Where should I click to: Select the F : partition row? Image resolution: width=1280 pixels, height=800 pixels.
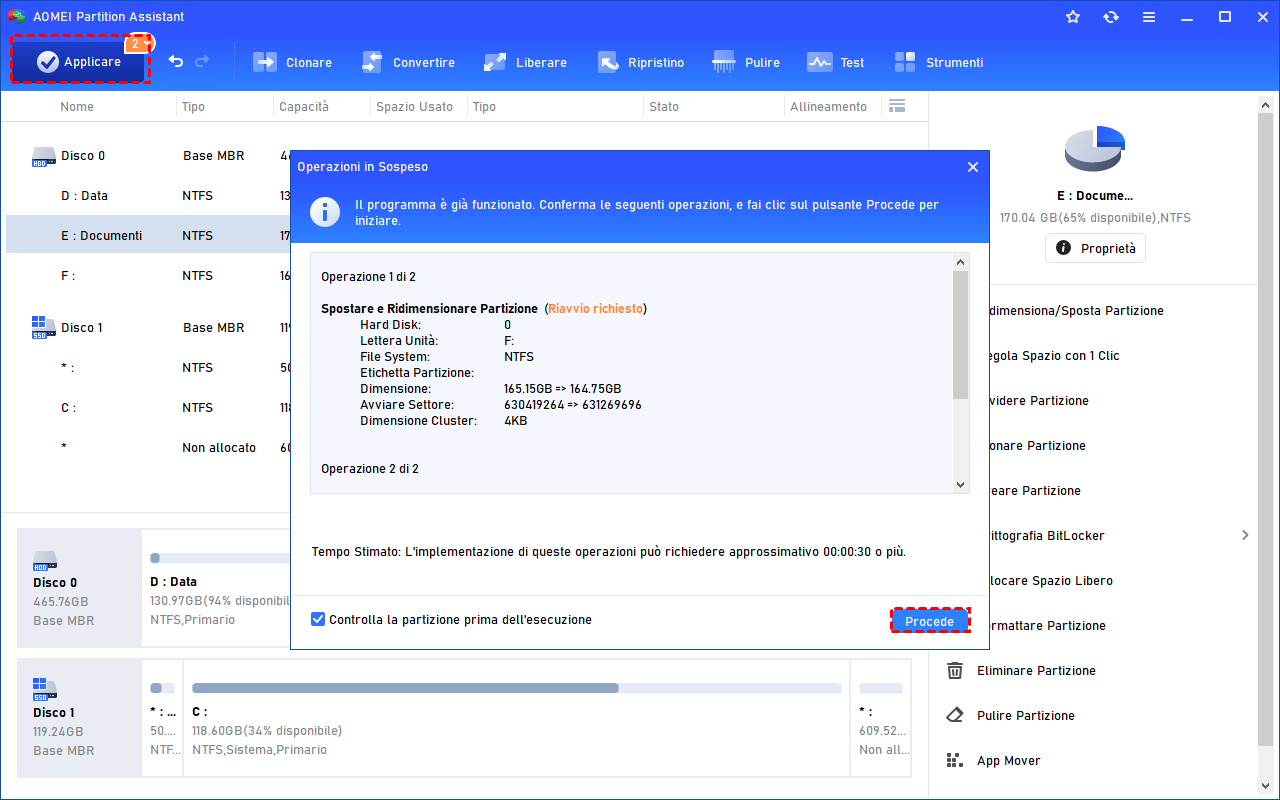click(148, 276)
